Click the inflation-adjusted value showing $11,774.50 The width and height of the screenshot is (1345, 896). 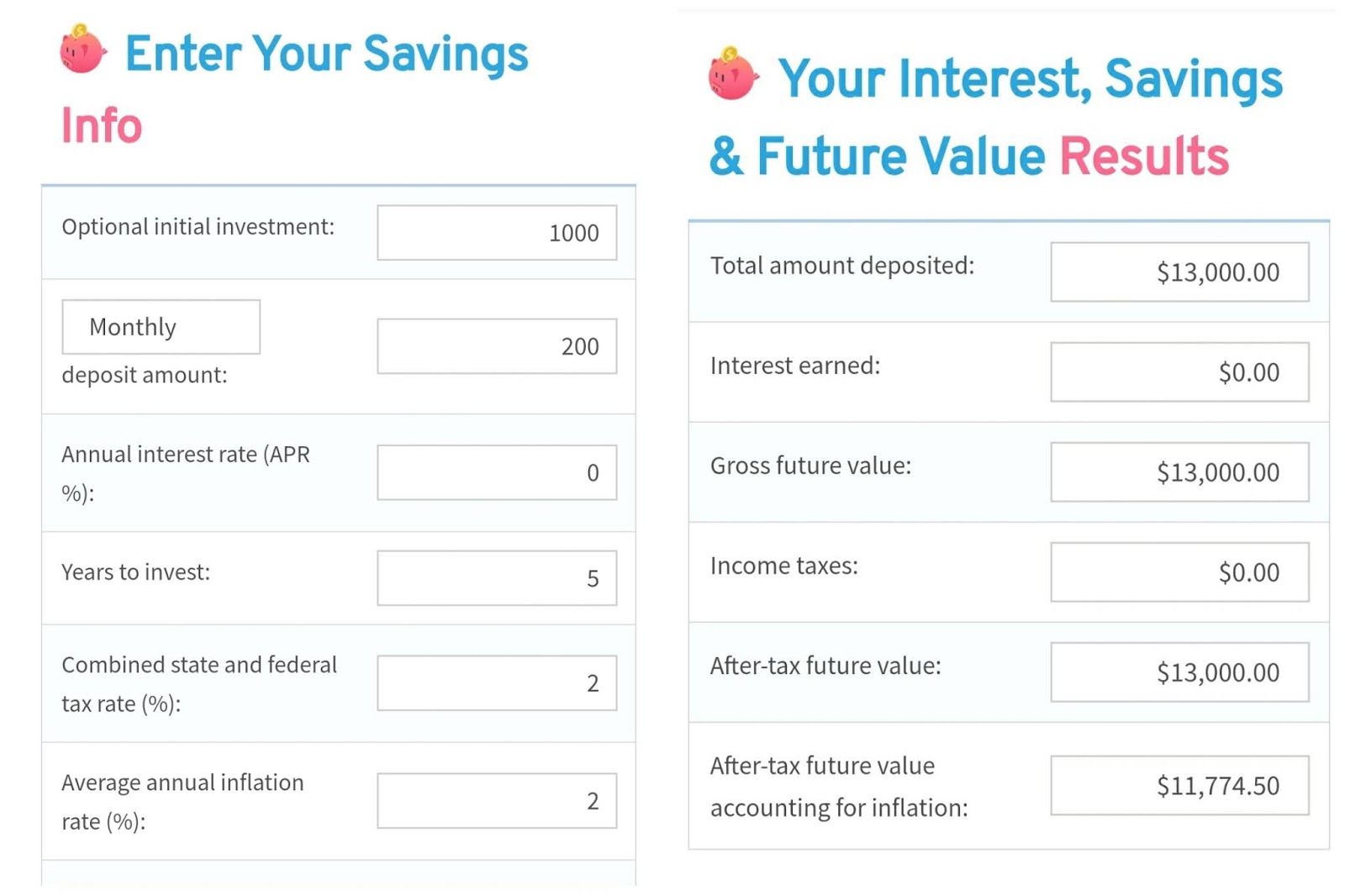pyautogui.click(x=1179, y=786)
